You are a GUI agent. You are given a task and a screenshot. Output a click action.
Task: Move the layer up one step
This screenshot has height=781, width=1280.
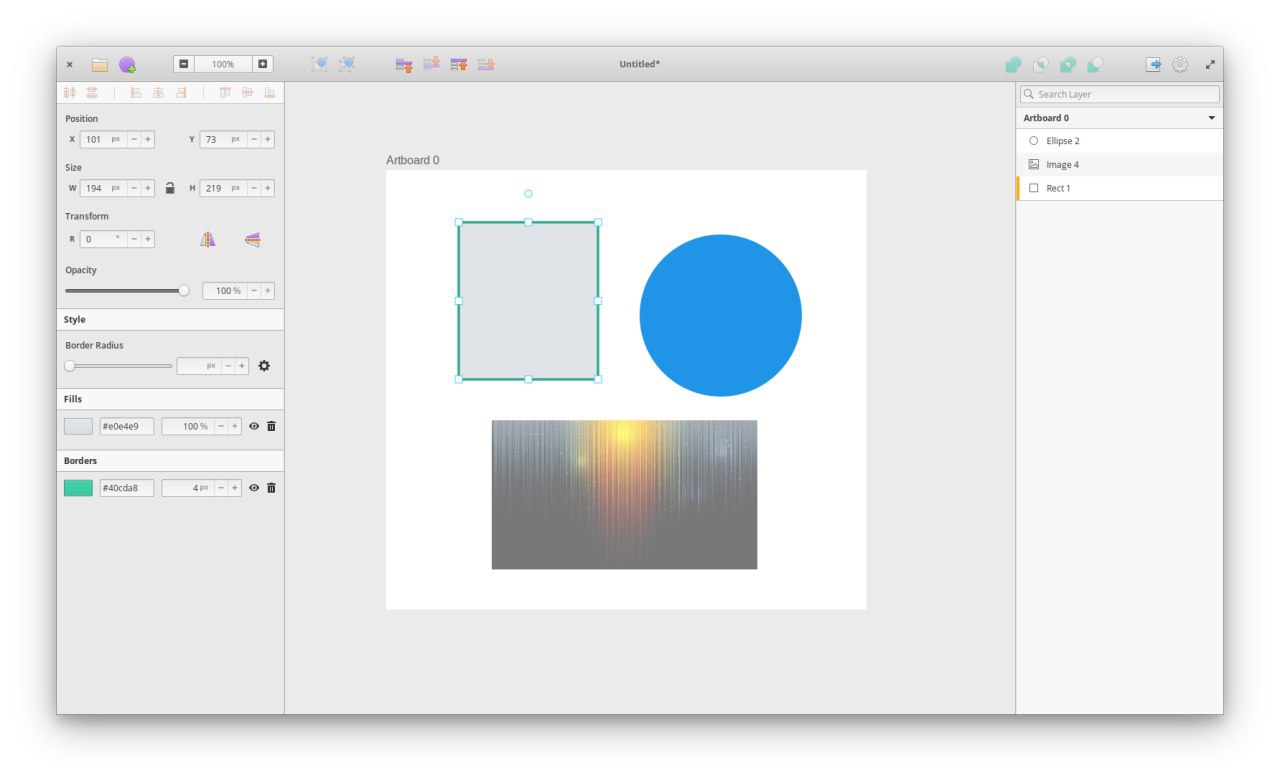[x=404, y=65]
